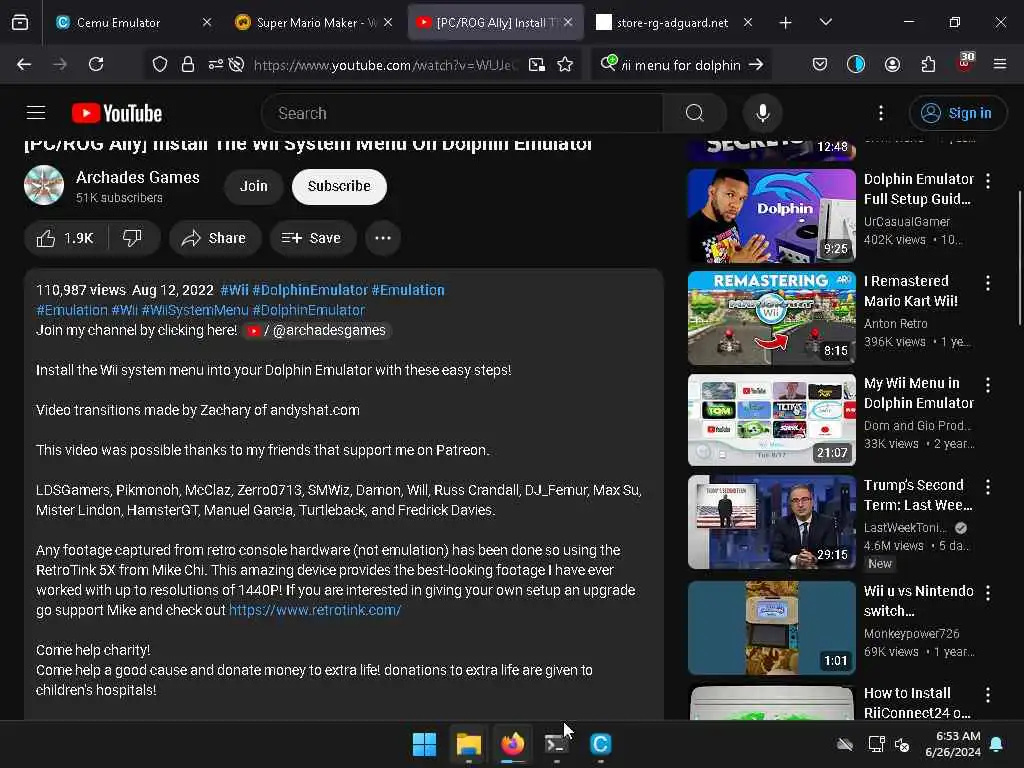Open the @archadesgames channel link
Viewport: 1024px width, 768px height.
[x=317, y=330]
